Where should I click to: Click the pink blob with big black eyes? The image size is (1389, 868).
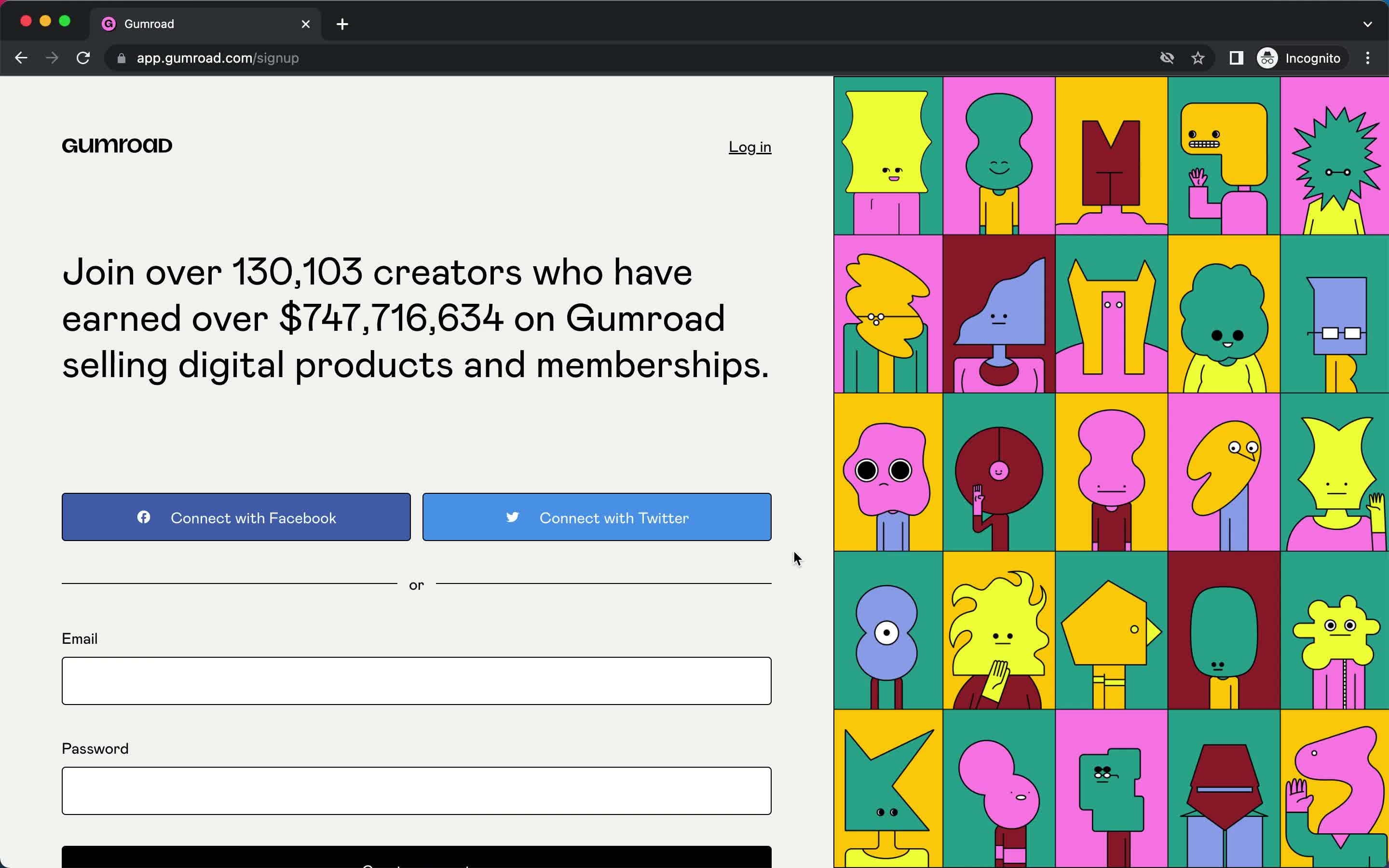pos(888,472)
